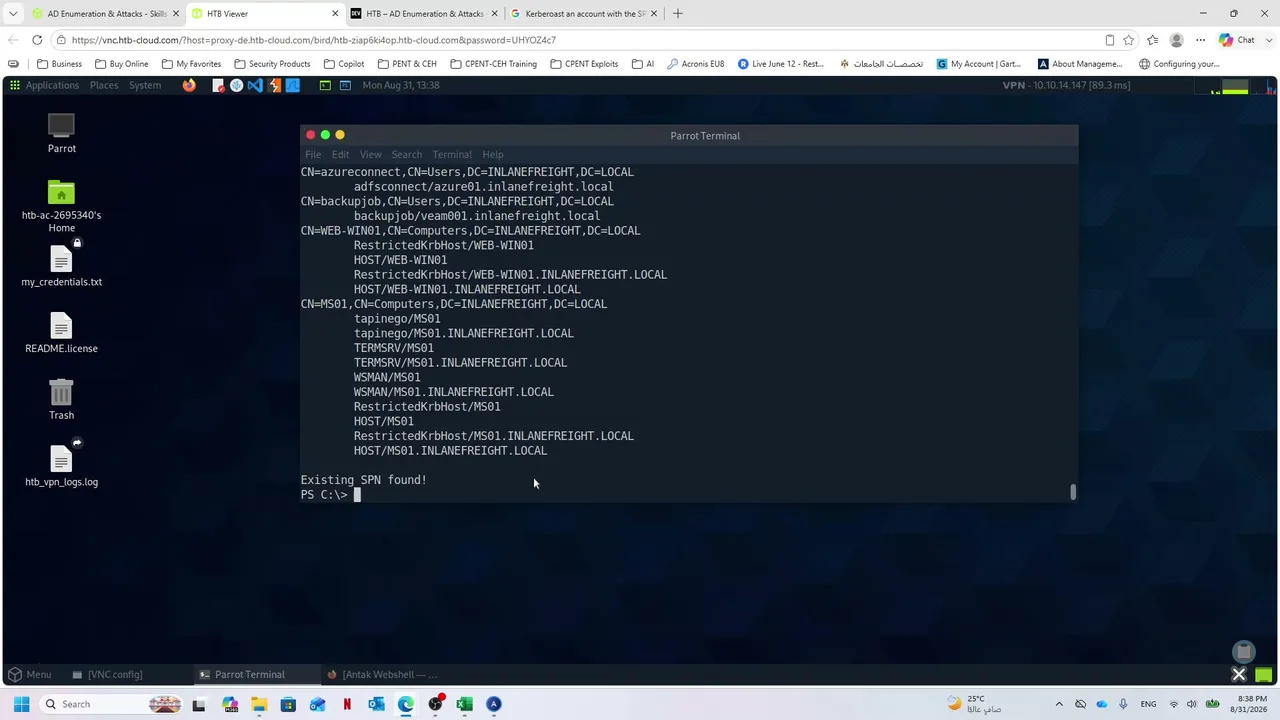The image size is (1280, 720).
Task: Open File Explorer from Windows taskbar
Action: pos(259,704)
